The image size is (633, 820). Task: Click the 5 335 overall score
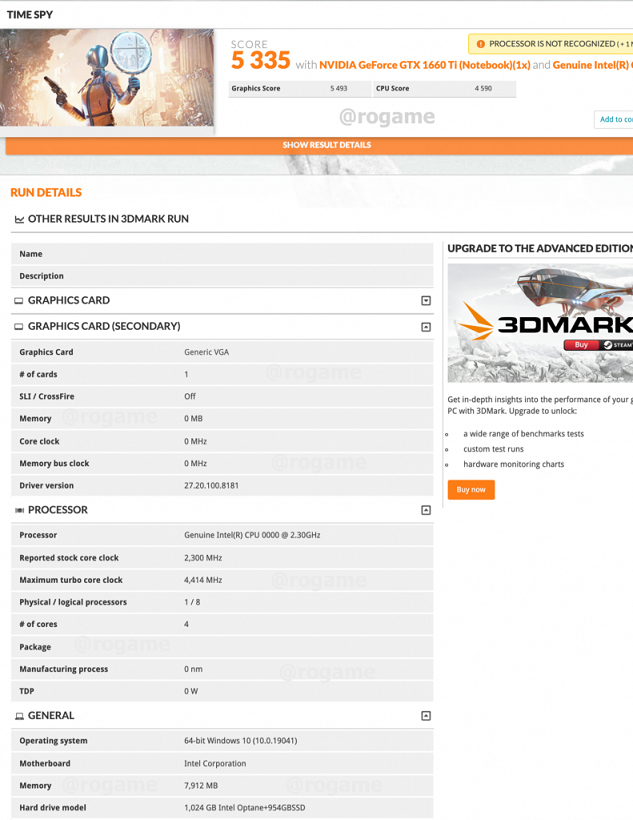[x=261, y=60]
